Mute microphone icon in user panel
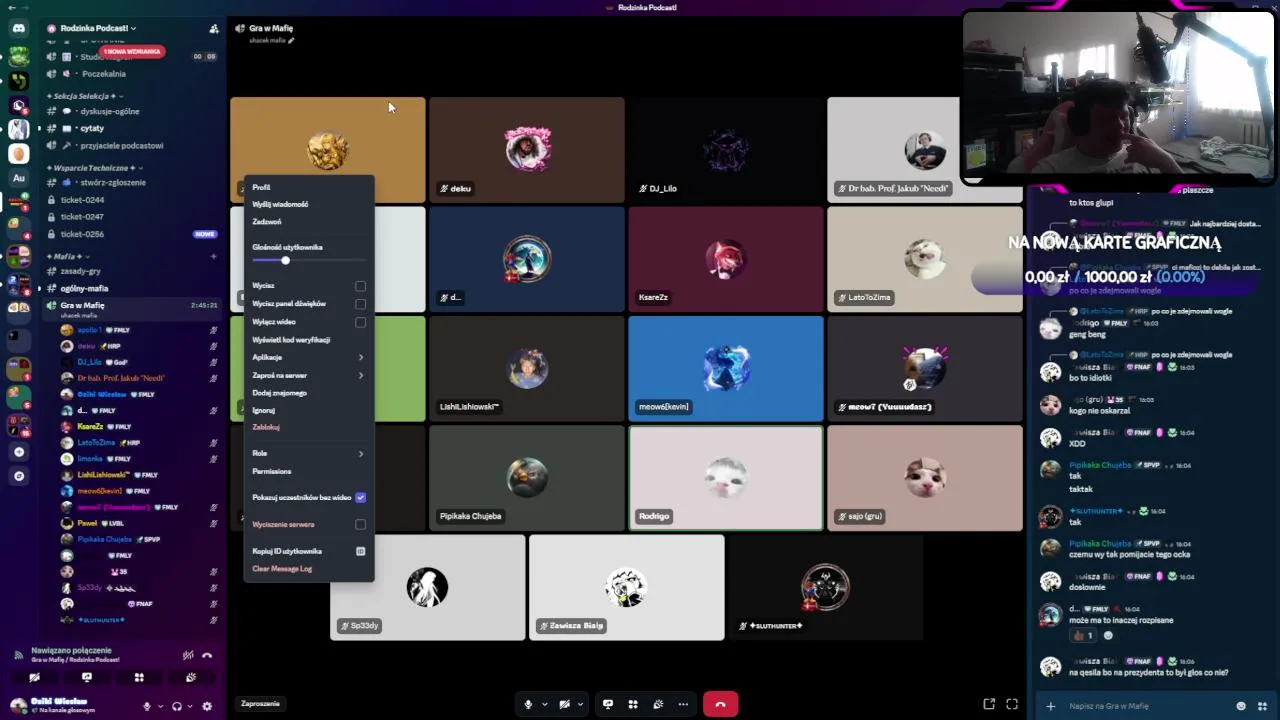 pyautogui.click(x=147, y=706)
